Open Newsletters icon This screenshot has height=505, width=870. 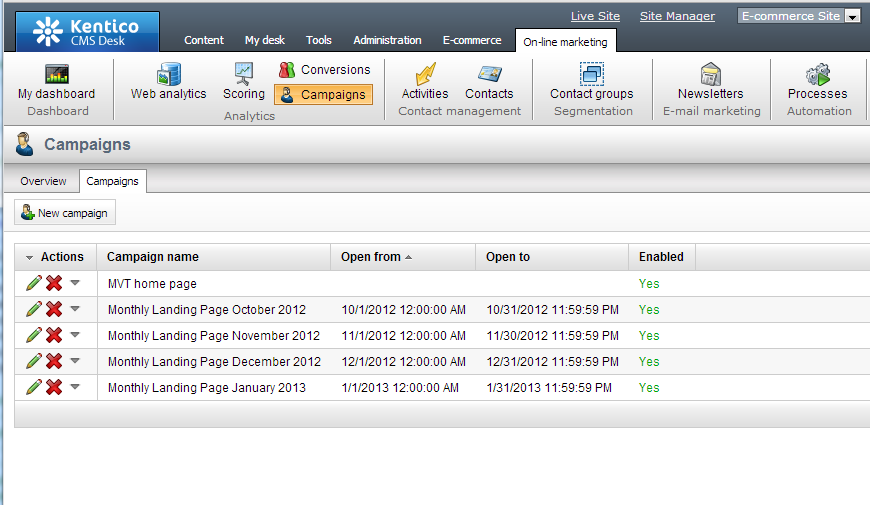pyautogui.click(x=711, y=74)
